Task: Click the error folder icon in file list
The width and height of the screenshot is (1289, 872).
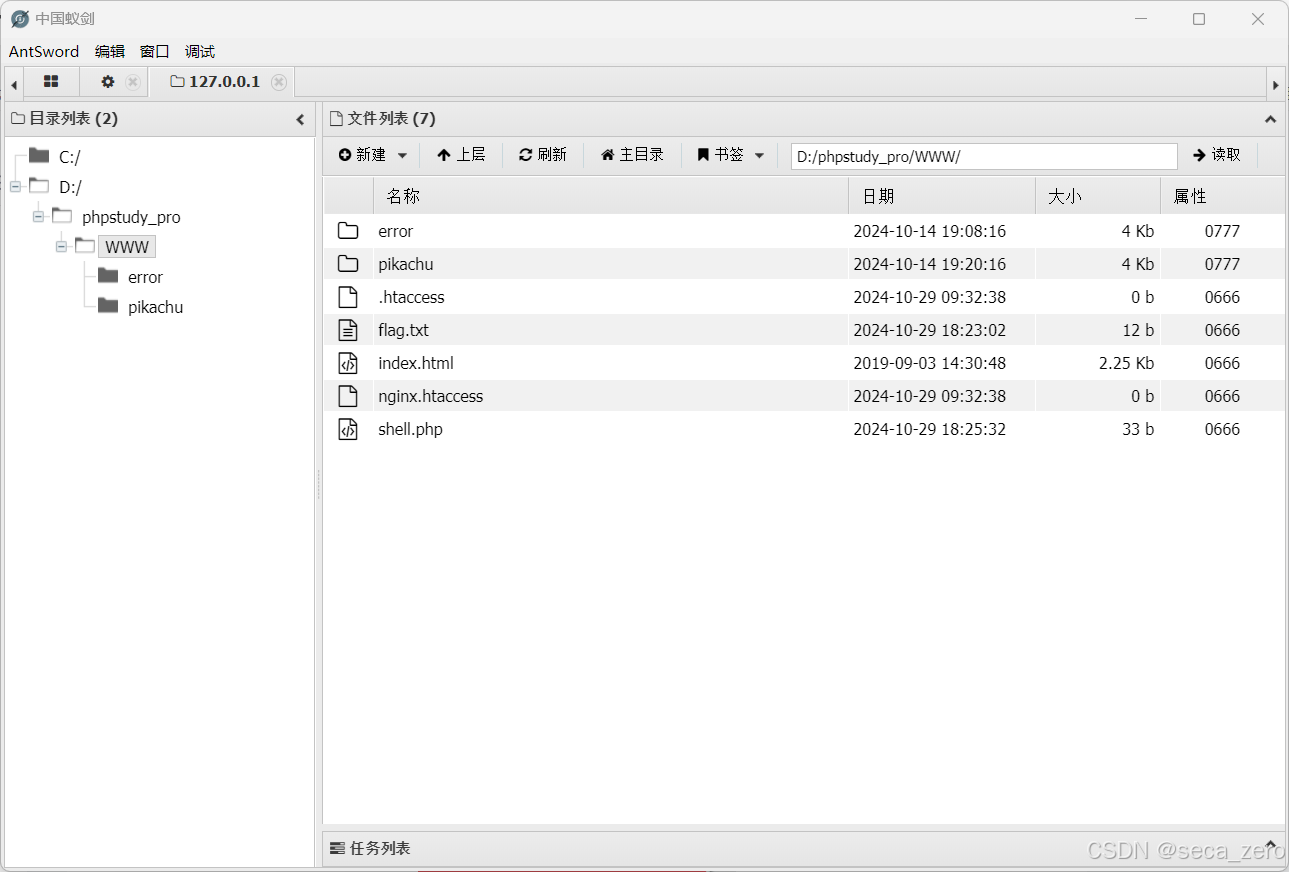Action: (348, 231)
